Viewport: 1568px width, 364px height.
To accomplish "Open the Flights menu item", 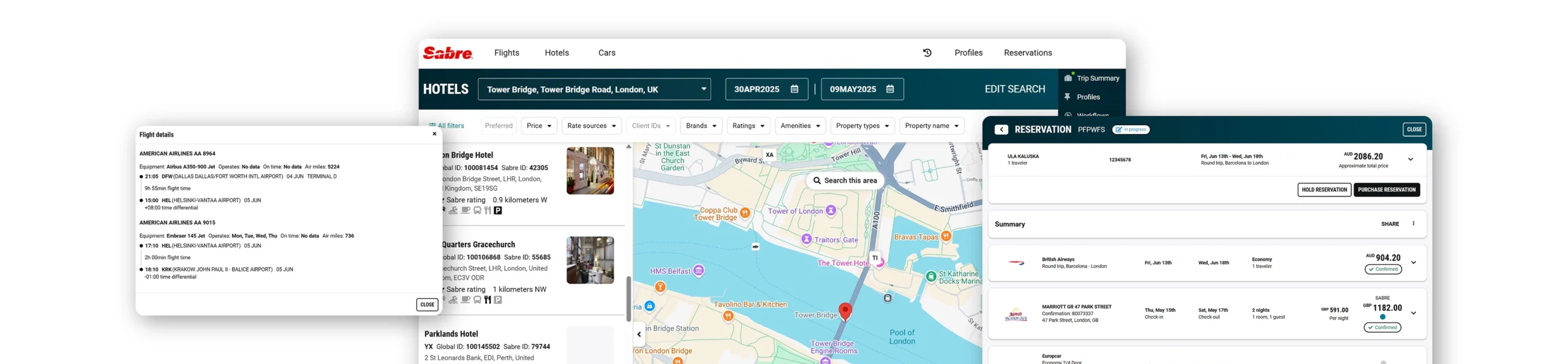I will click(x=506, y=53).
